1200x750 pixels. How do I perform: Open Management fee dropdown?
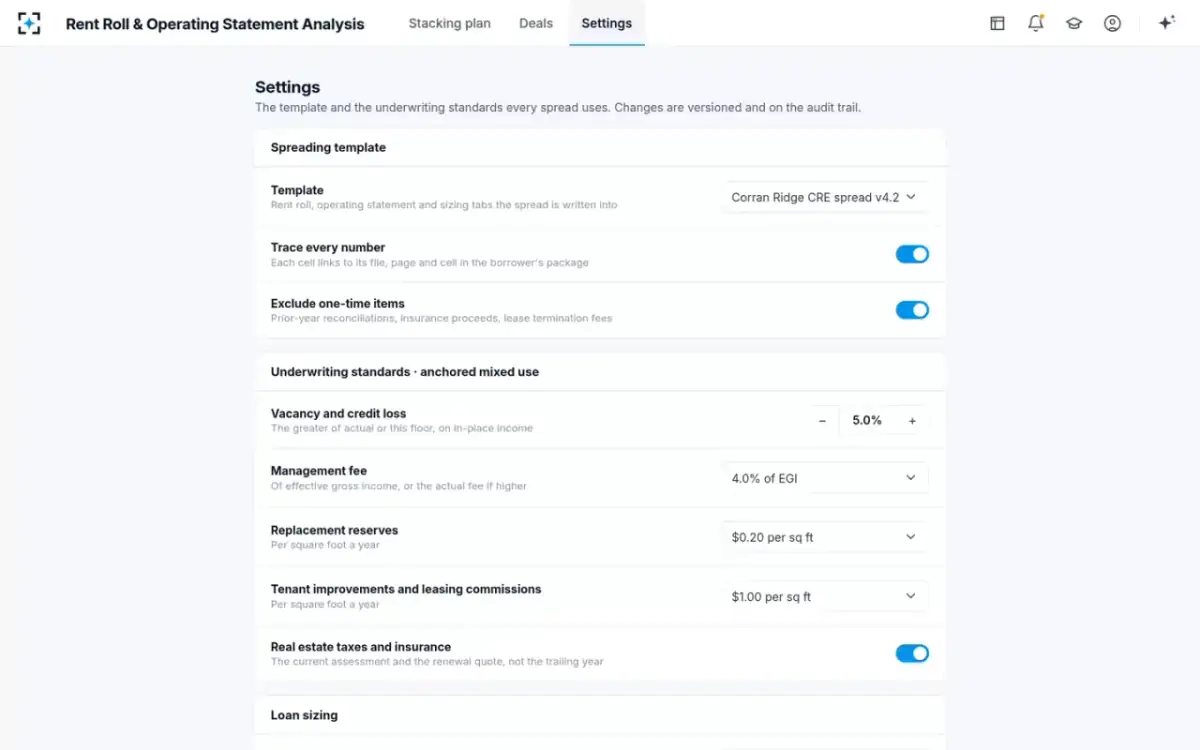click(824, 478)
